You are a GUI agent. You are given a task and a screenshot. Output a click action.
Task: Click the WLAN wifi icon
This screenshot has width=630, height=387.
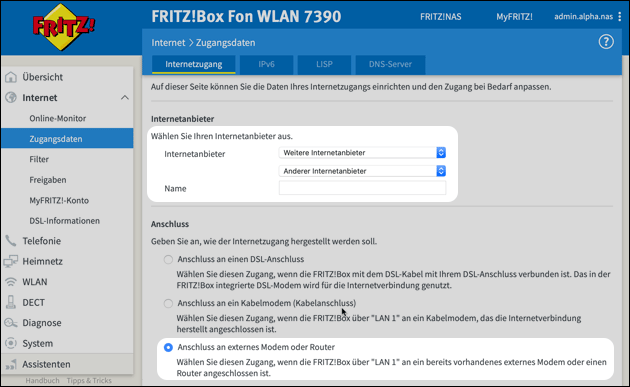click(x=11, y=282)
